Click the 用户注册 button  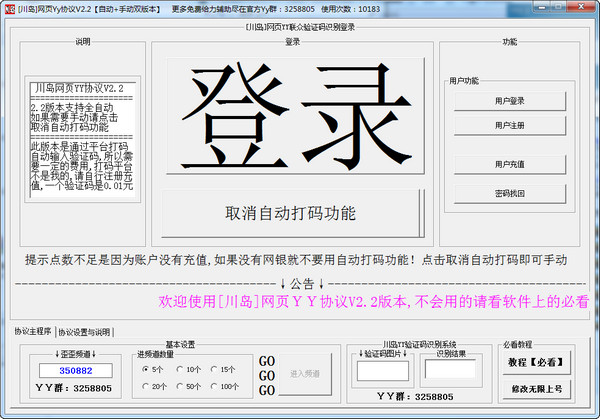pyautogui.click(x=509, y=125)
